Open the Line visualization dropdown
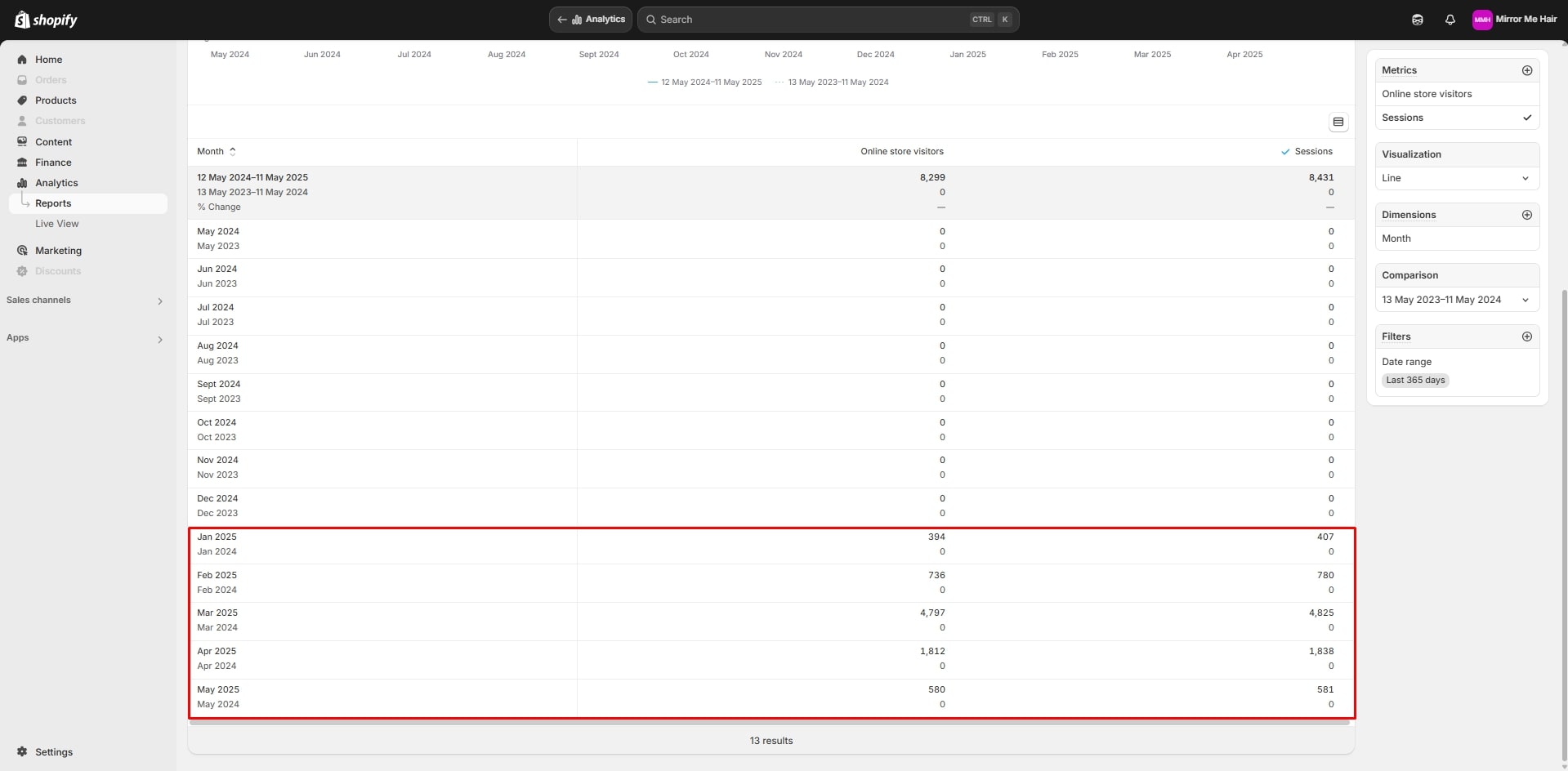This screenshot has height=771, width=1568. click(1457, 178)
